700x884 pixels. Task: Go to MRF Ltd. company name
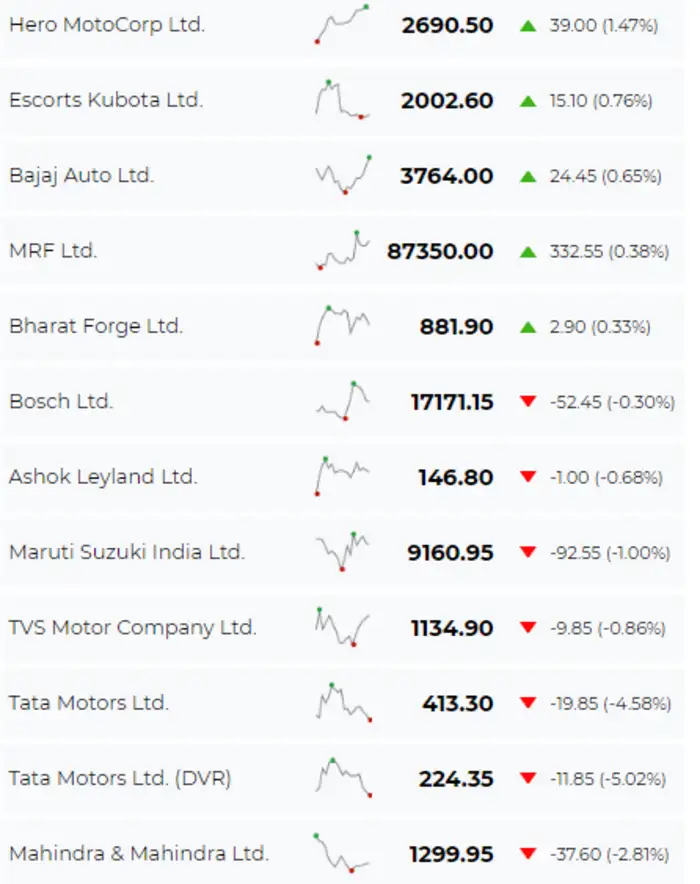pos(53,251)
